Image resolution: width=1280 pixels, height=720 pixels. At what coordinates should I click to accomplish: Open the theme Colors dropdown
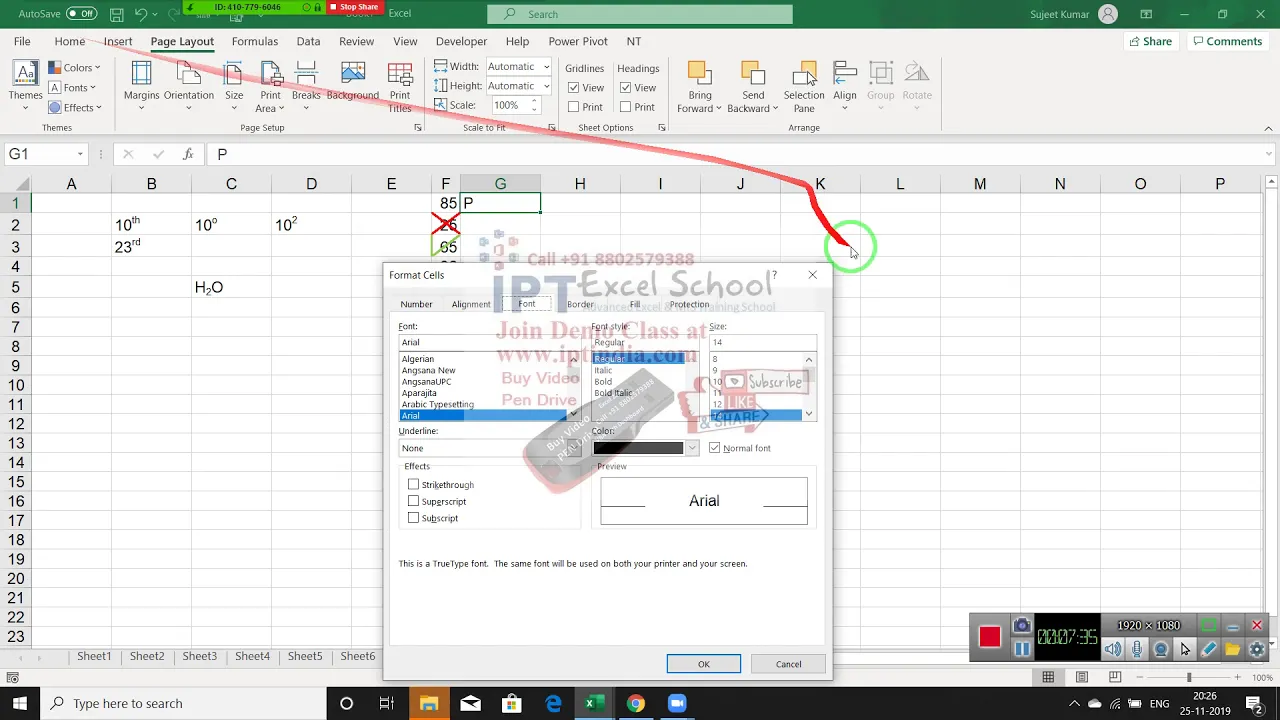click(x=73, y=68)
